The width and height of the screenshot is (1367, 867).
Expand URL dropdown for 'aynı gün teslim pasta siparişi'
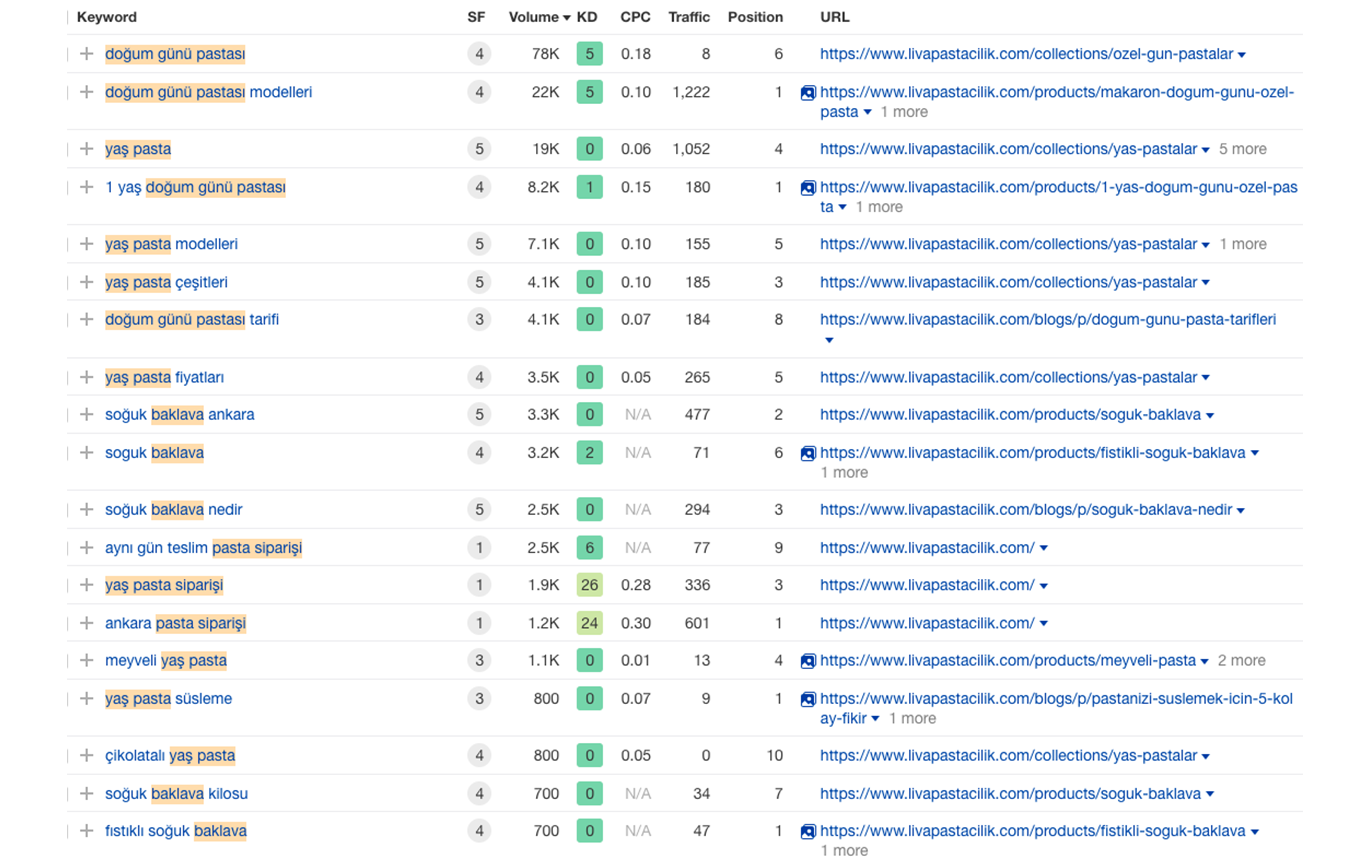pyautogui.click(x=1044, y=548)
